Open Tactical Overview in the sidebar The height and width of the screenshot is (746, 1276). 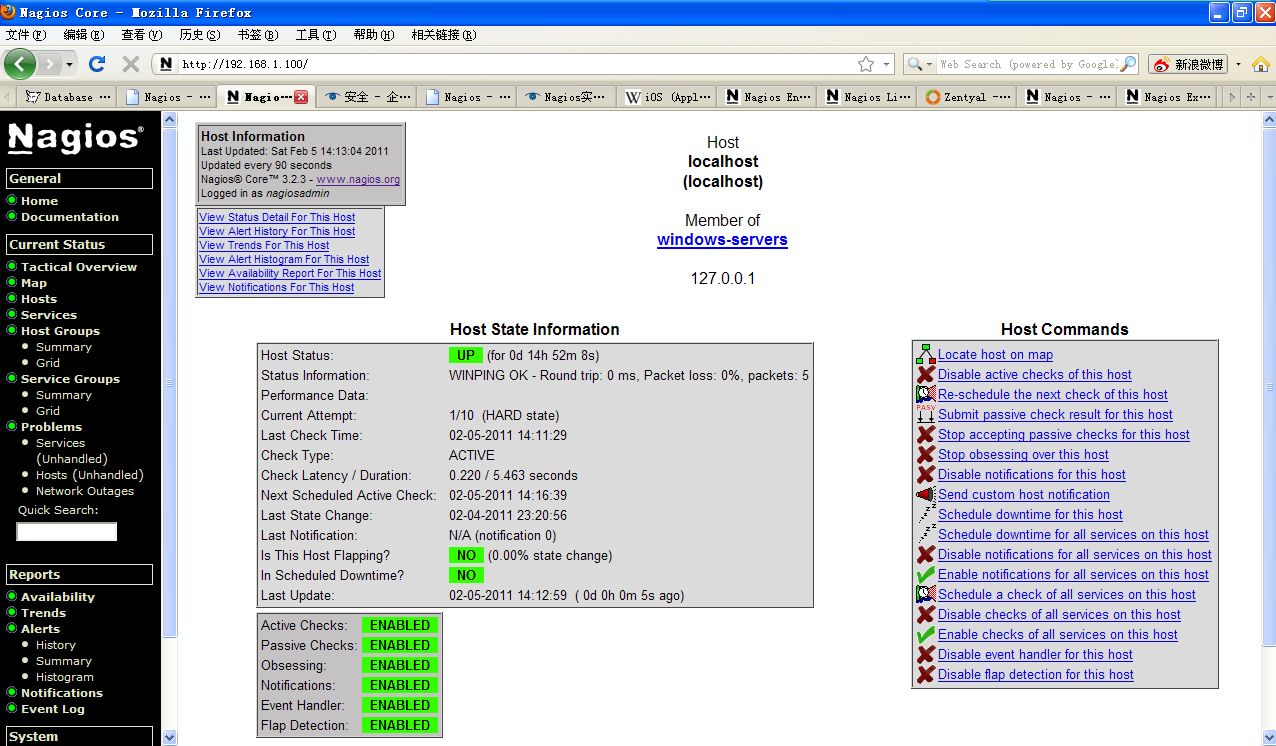[79, 267]
